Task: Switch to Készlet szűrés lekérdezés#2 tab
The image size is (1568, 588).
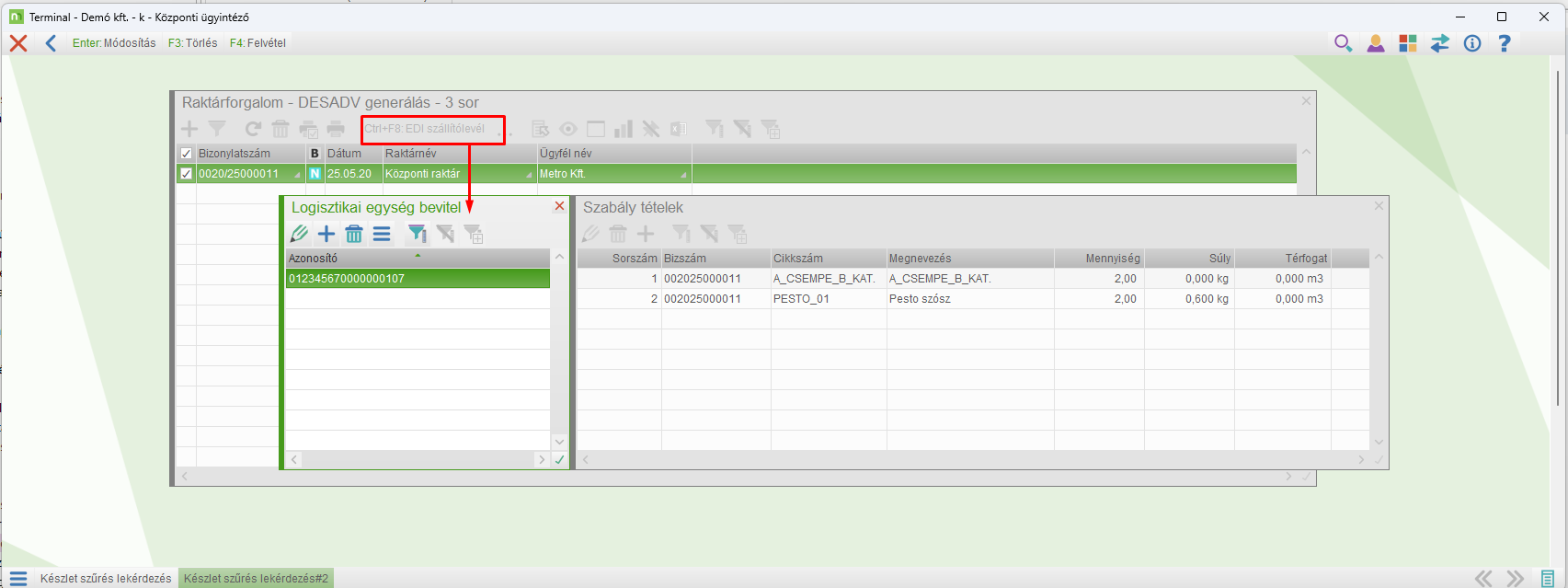Action: click(x=256, y=579)
